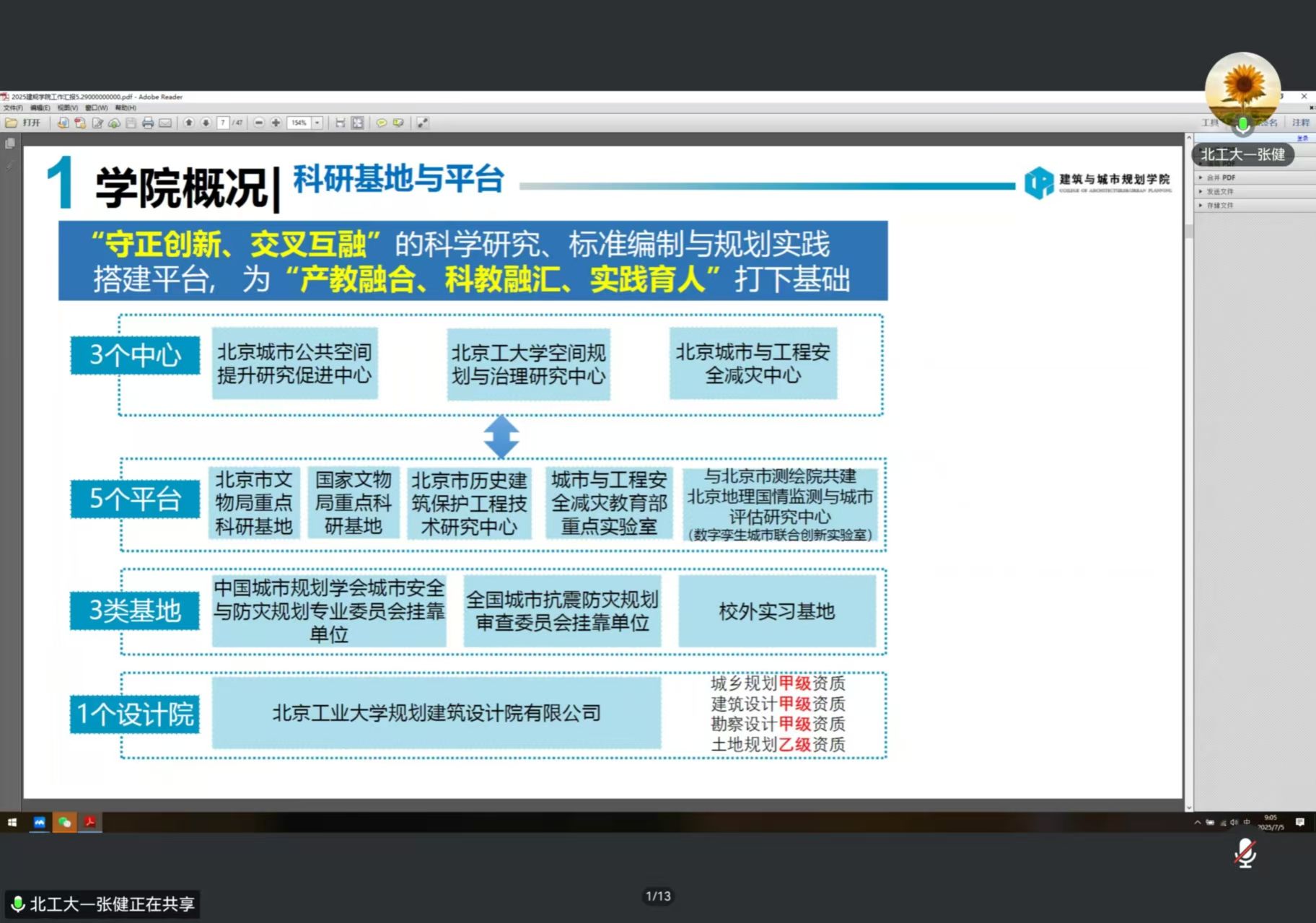Click the email envelope icon
This screenshot has width=1316, height=923.
point(165,123)
